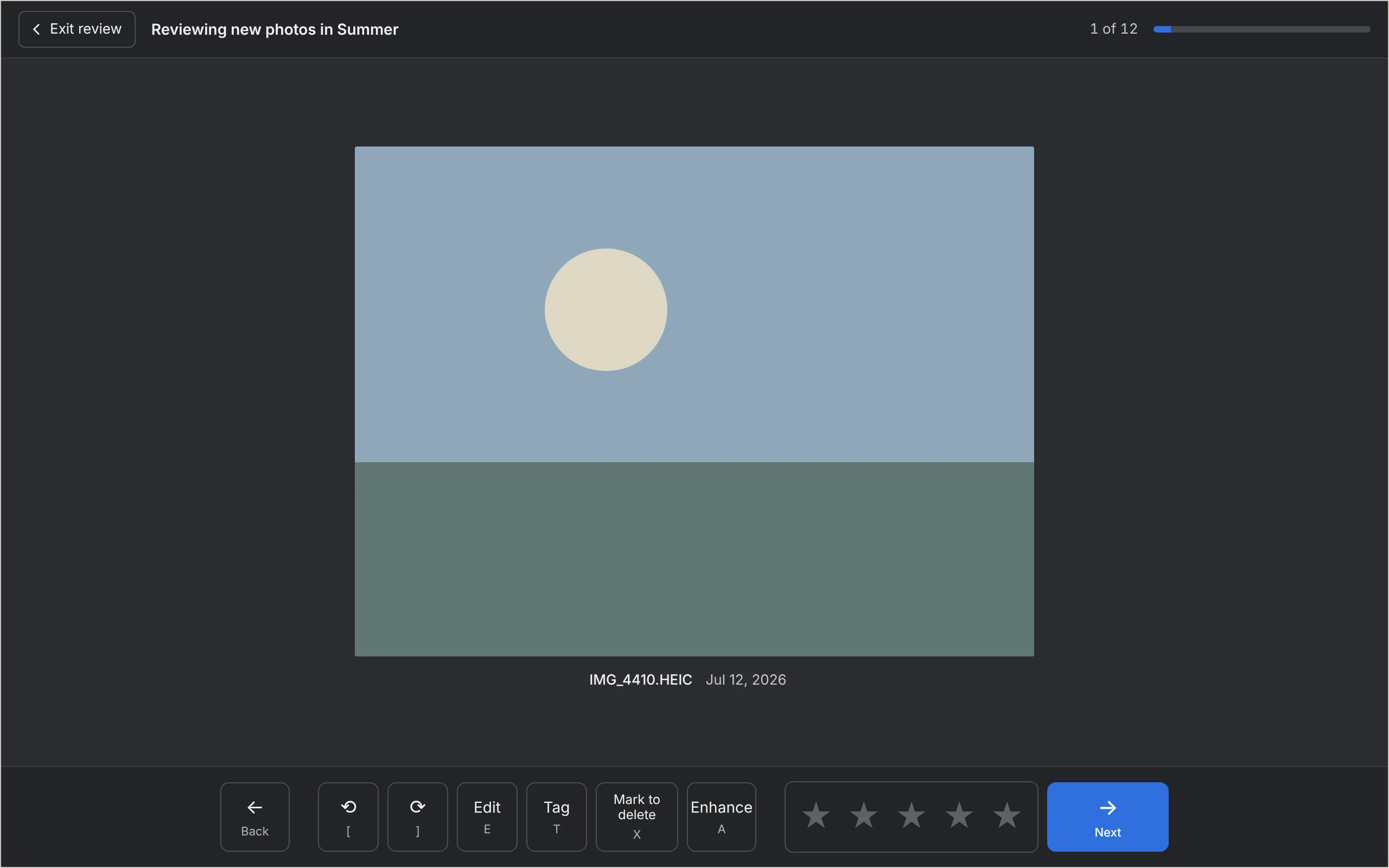This screenshot has width=1389, height=868.
Task: Click the 1 of 12 counter
Action: [x=1113, y=29]
